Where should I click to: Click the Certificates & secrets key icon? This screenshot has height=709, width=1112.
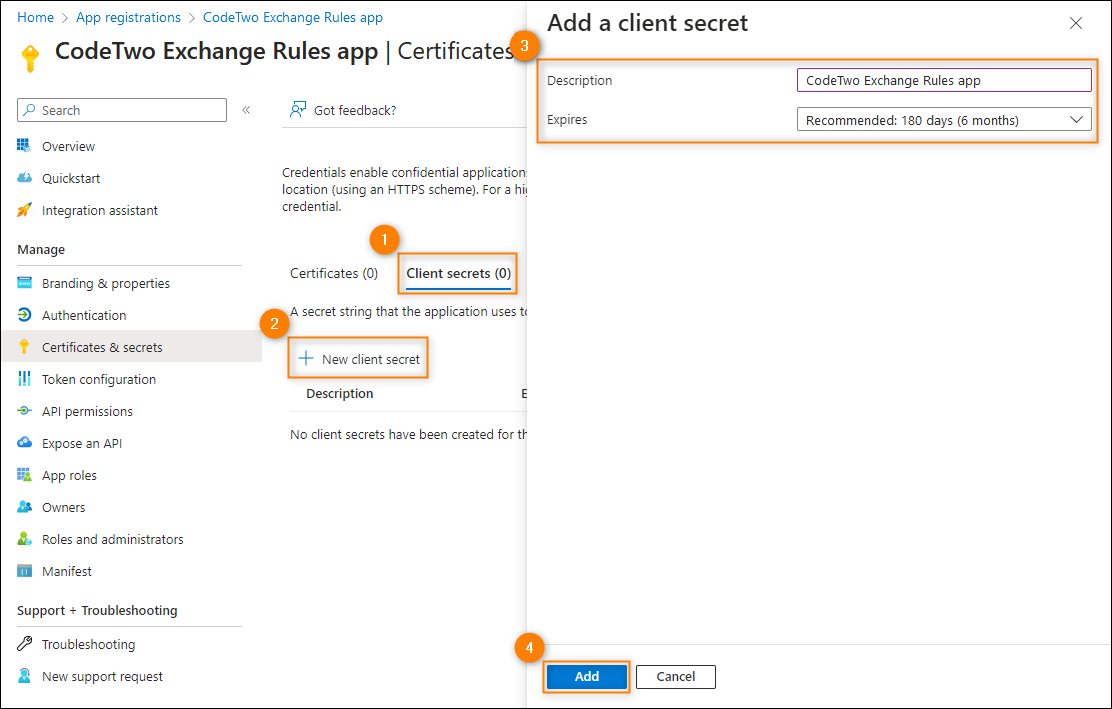click(24, 347)
